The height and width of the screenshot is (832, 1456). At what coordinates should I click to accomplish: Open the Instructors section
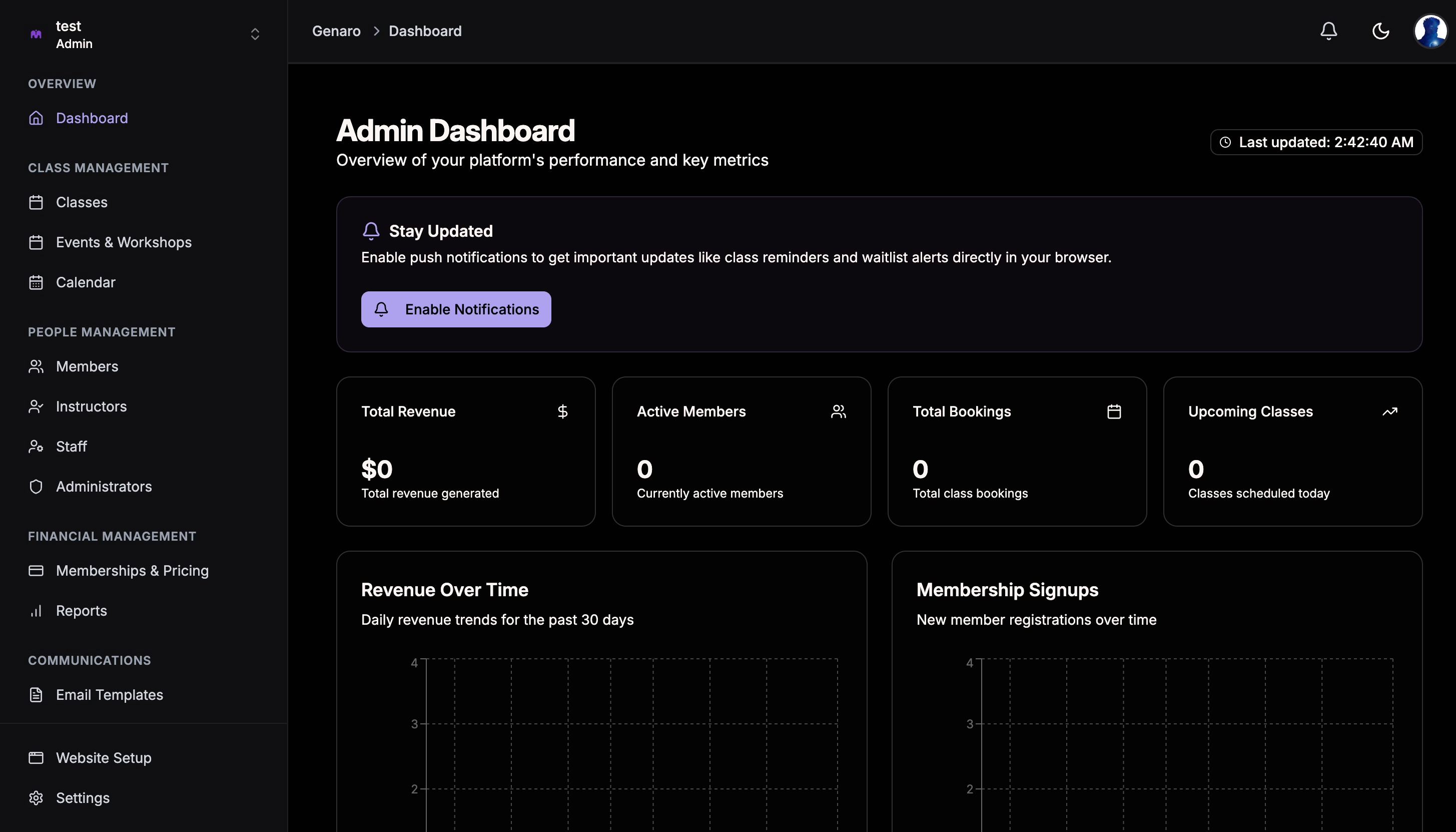[91, 406]
